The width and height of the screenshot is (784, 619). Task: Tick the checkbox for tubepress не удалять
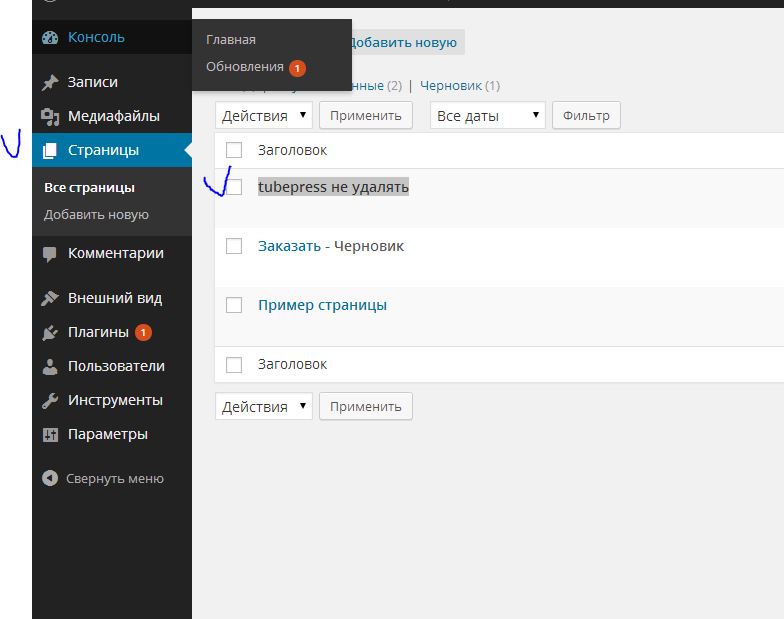234,187
